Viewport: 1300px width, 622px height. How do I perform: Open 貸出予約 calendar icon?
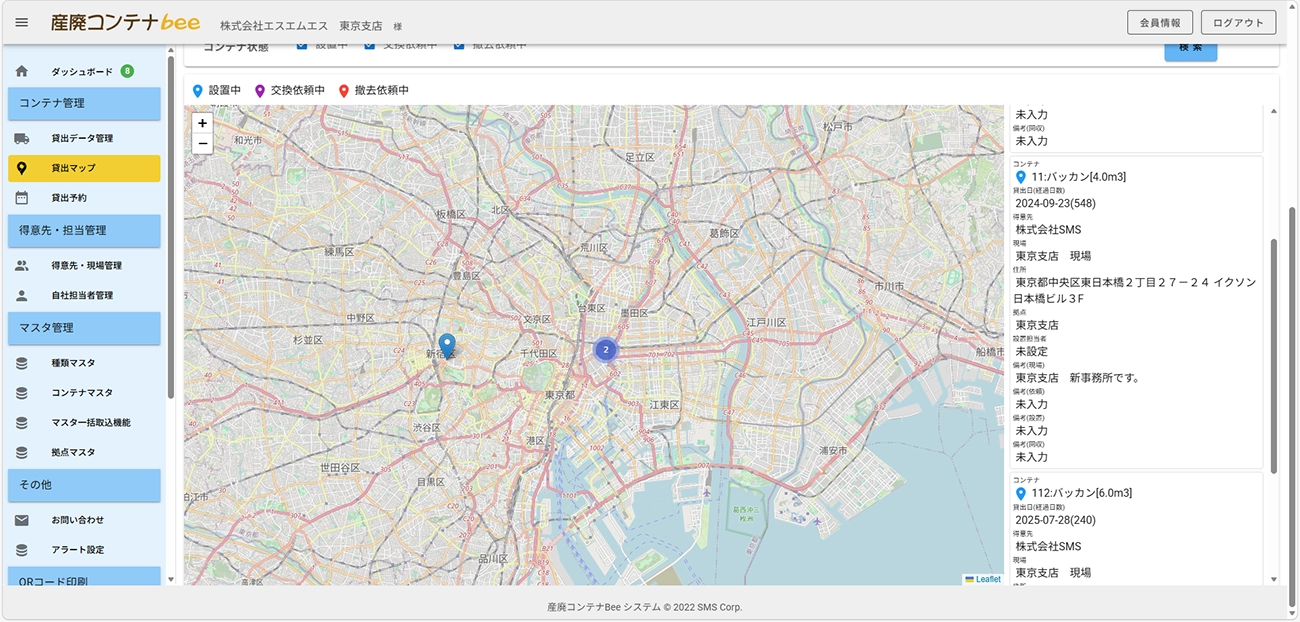[x=22, y=198]
